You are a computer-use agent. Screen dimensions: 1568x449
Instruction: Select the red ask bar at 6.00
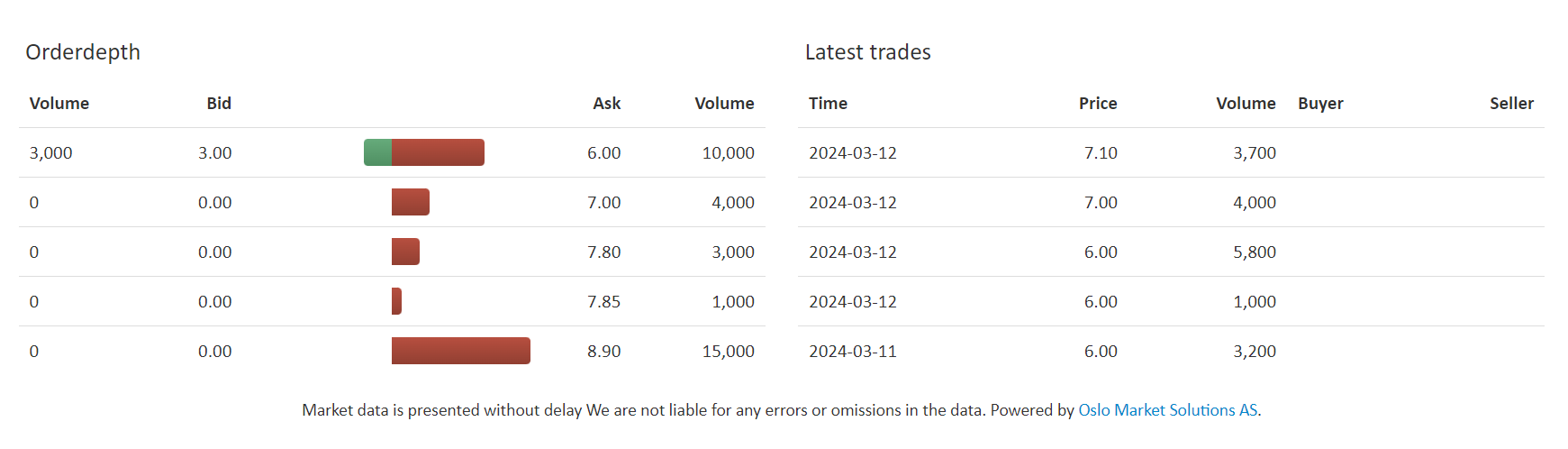[438, 152]
